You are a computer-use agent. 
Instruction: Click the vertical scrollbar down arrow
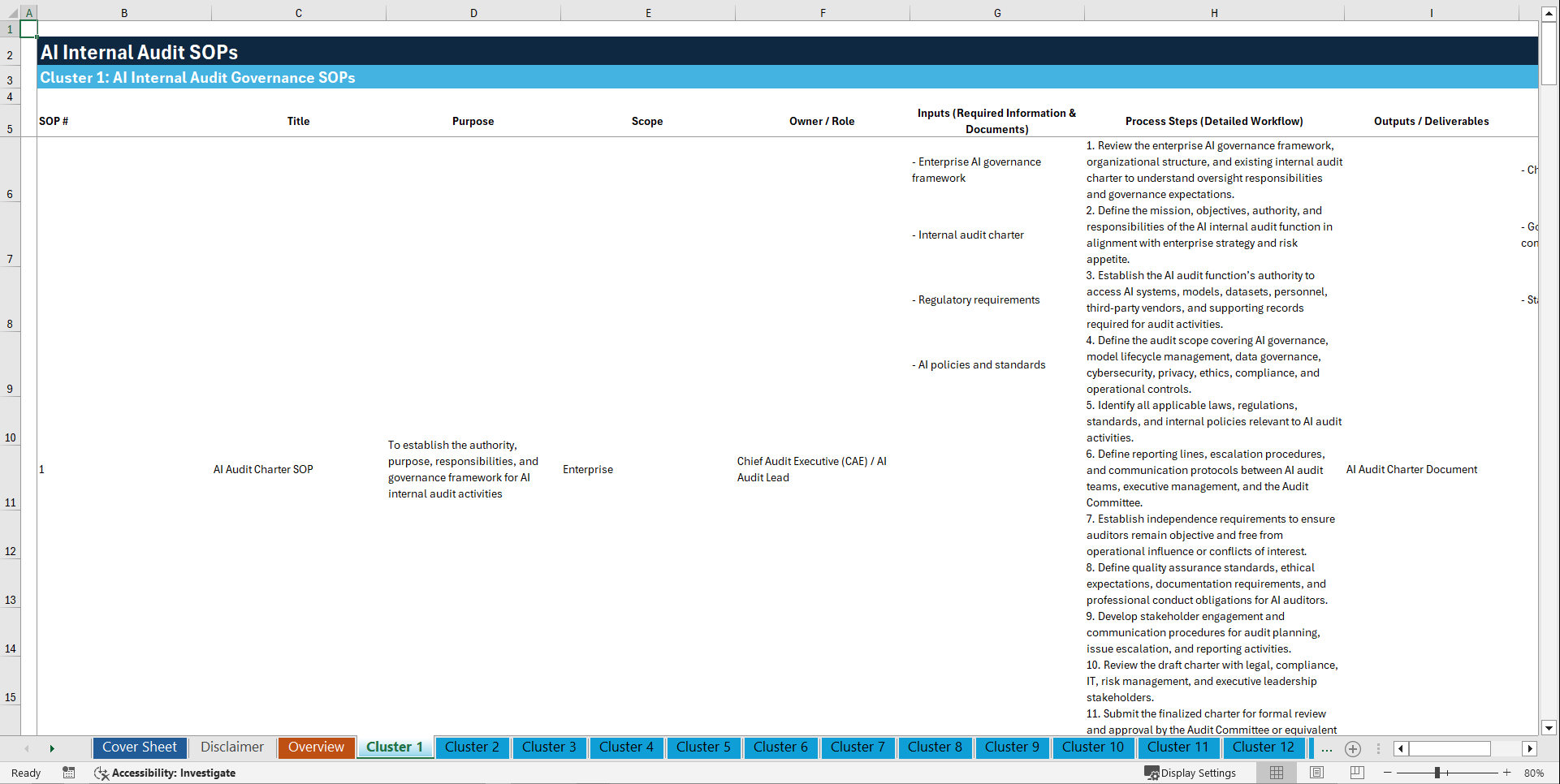(1549, 728)
